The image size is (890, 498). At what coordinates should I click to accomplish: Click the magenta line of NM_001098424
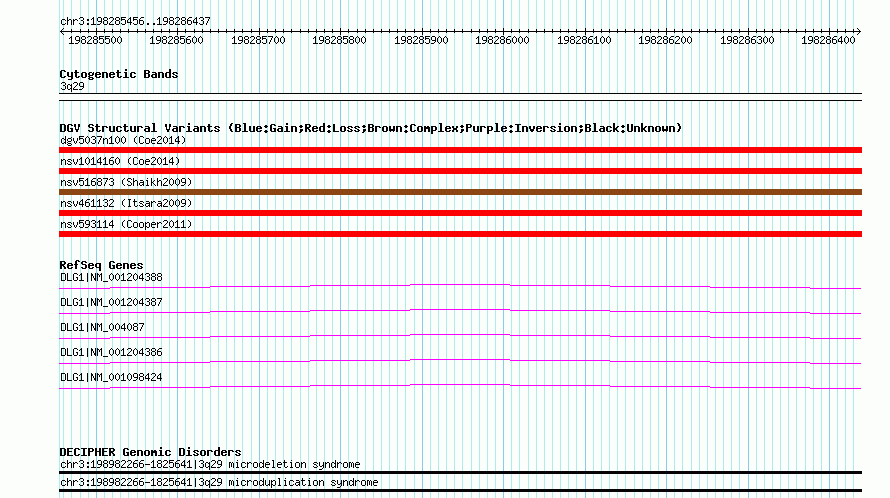tap(460, 386)
